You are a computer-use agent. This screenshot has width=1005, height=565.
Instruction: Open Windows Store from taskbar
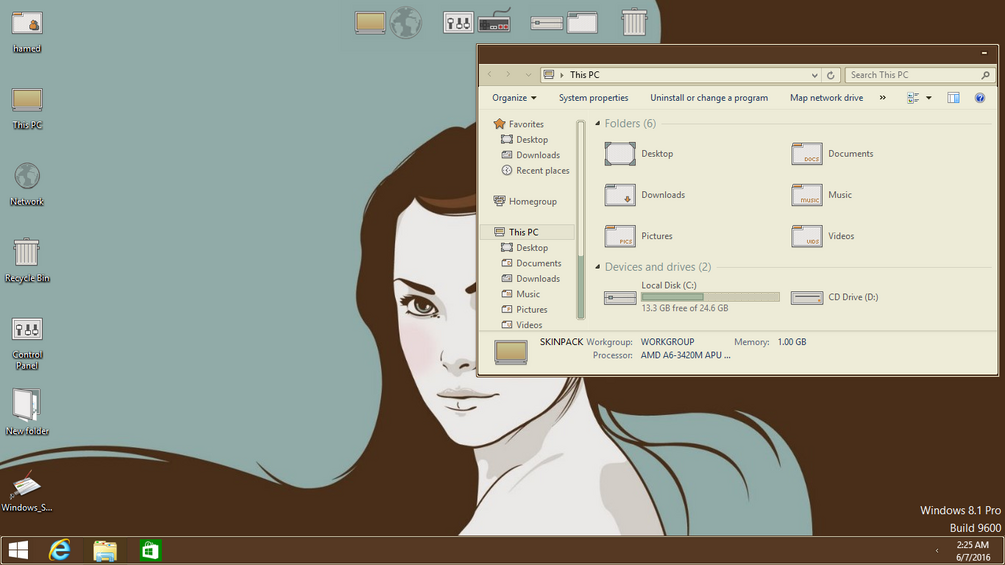tap(150, 550)
